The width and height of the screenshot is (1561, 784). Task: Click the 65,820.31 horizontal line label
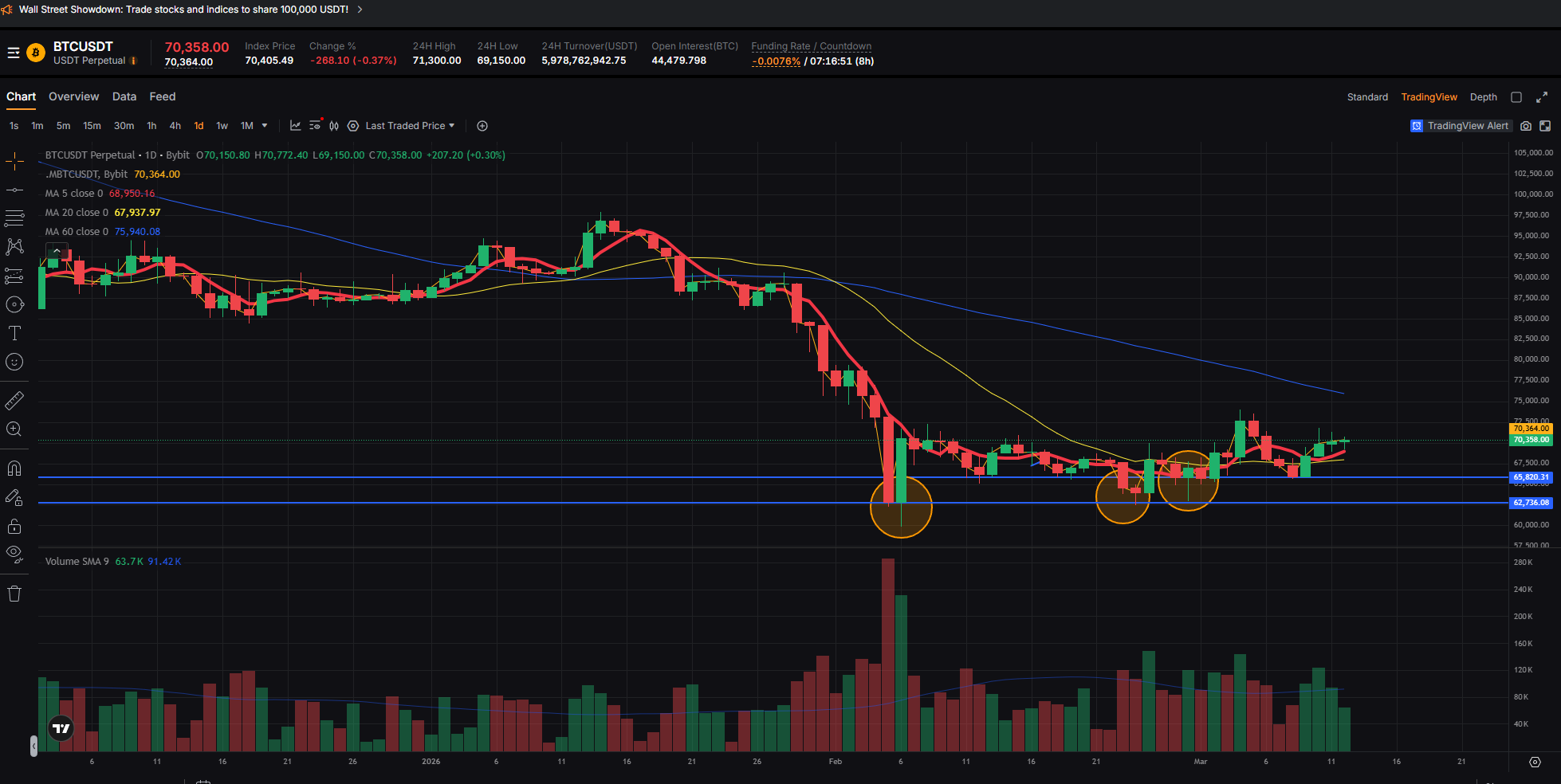(x=1532, y=477)
